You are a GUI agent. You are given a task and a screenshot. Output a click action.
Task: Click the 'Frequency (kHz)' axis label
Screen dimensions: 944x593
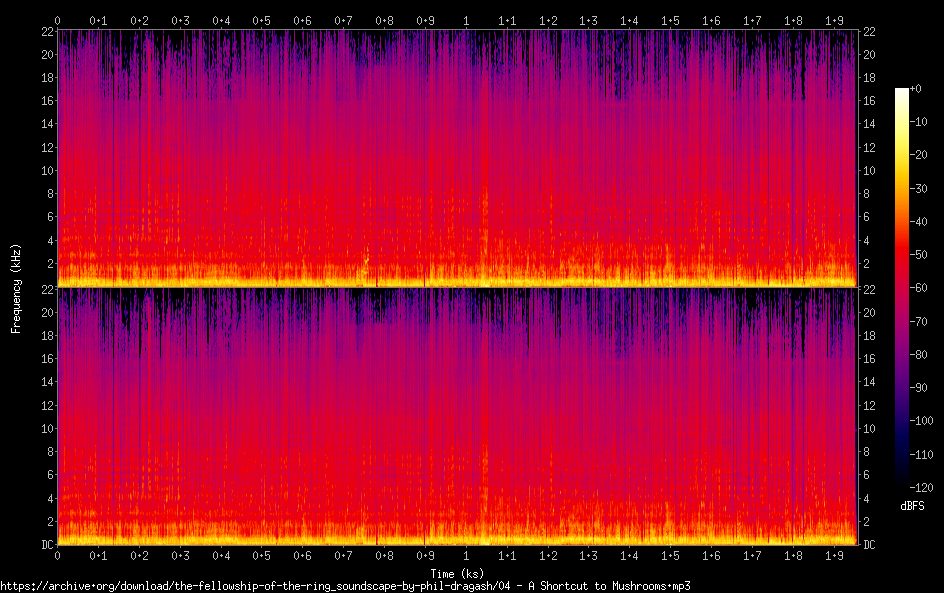(15, 288)
